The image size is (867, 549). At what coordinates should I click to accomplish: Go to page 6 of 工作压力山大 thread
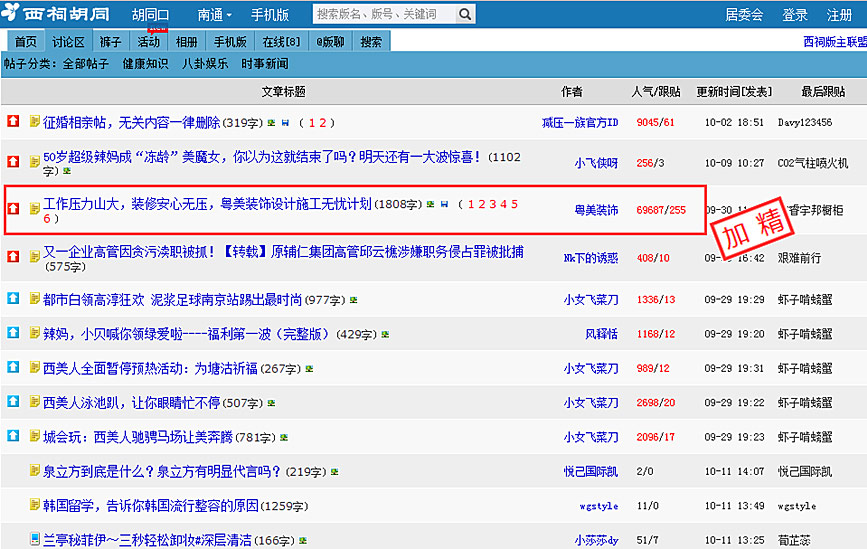47,218
